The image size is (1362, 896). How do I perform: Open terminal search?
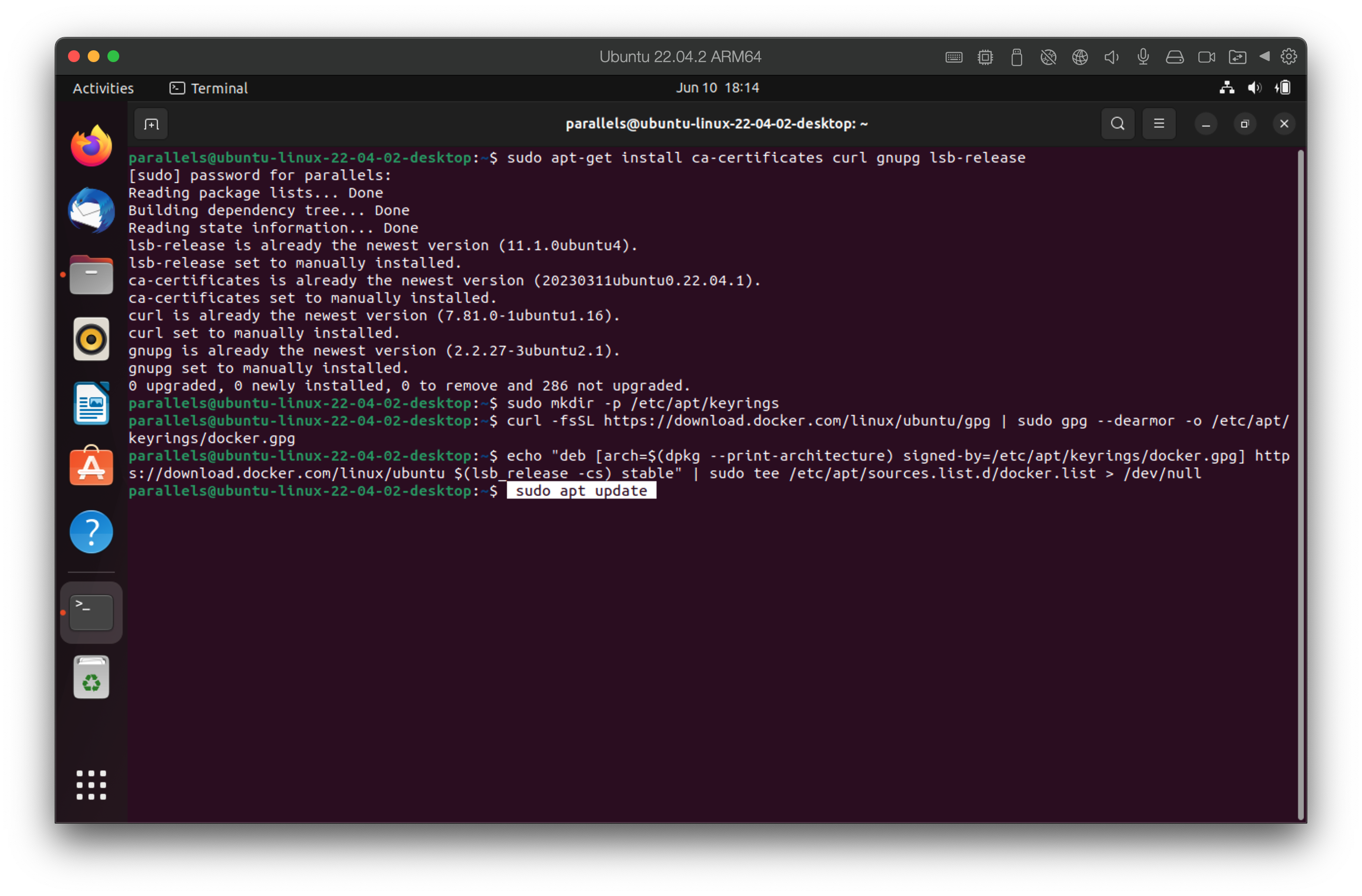point(1117,124)
